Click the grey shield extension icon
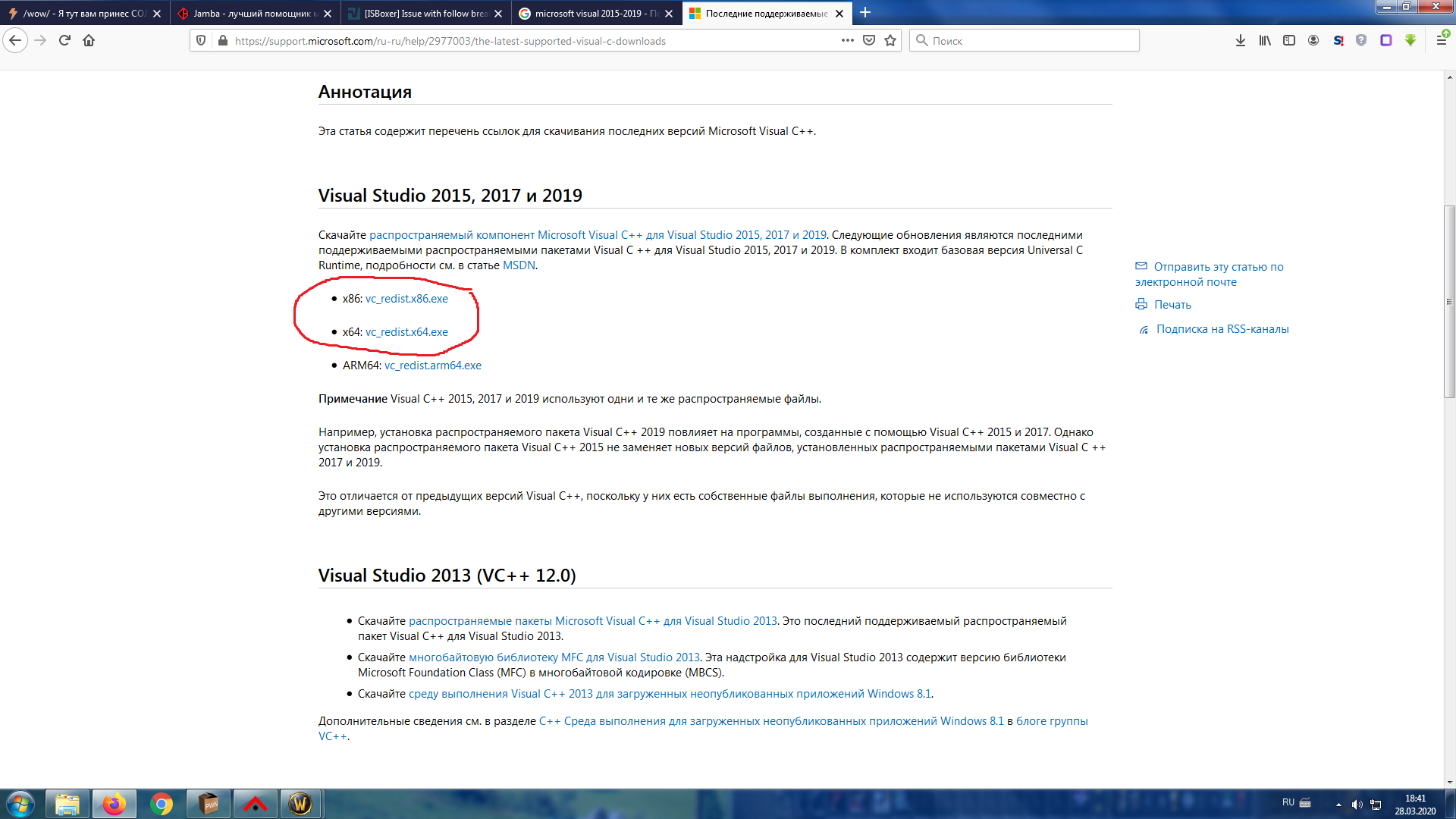This screenshot has width=1456, height=819. (1362, 41)
